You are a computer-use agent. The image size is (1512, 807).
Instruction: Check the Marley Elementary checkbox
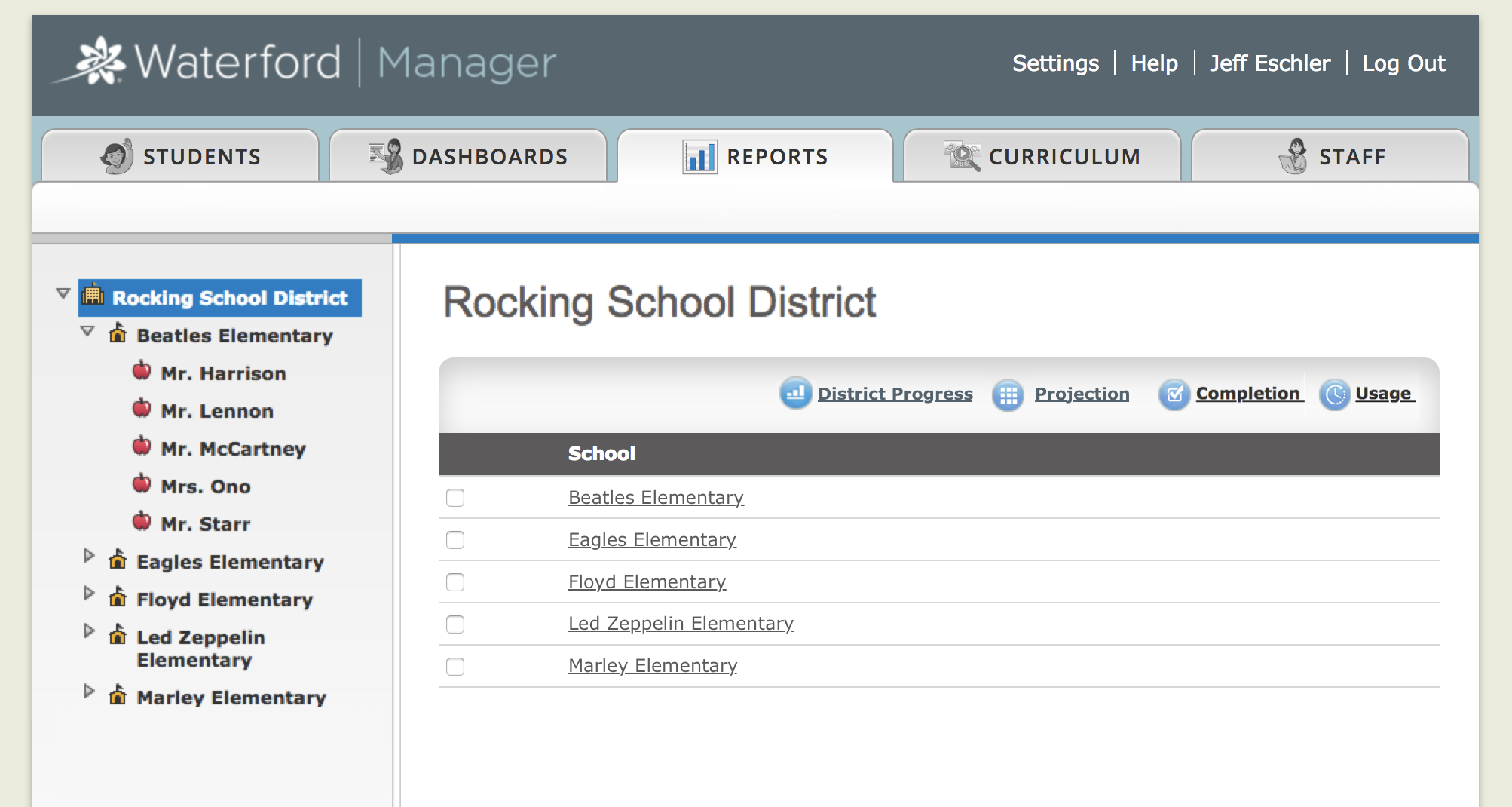pos(455,667)
